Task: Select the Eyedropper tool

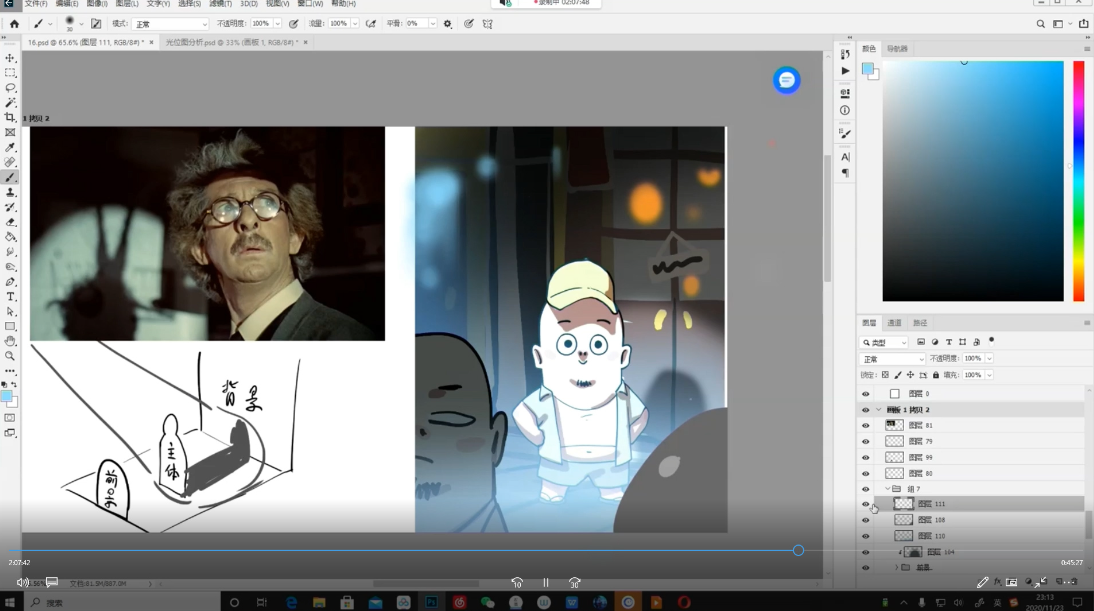Action: point(10,147)
